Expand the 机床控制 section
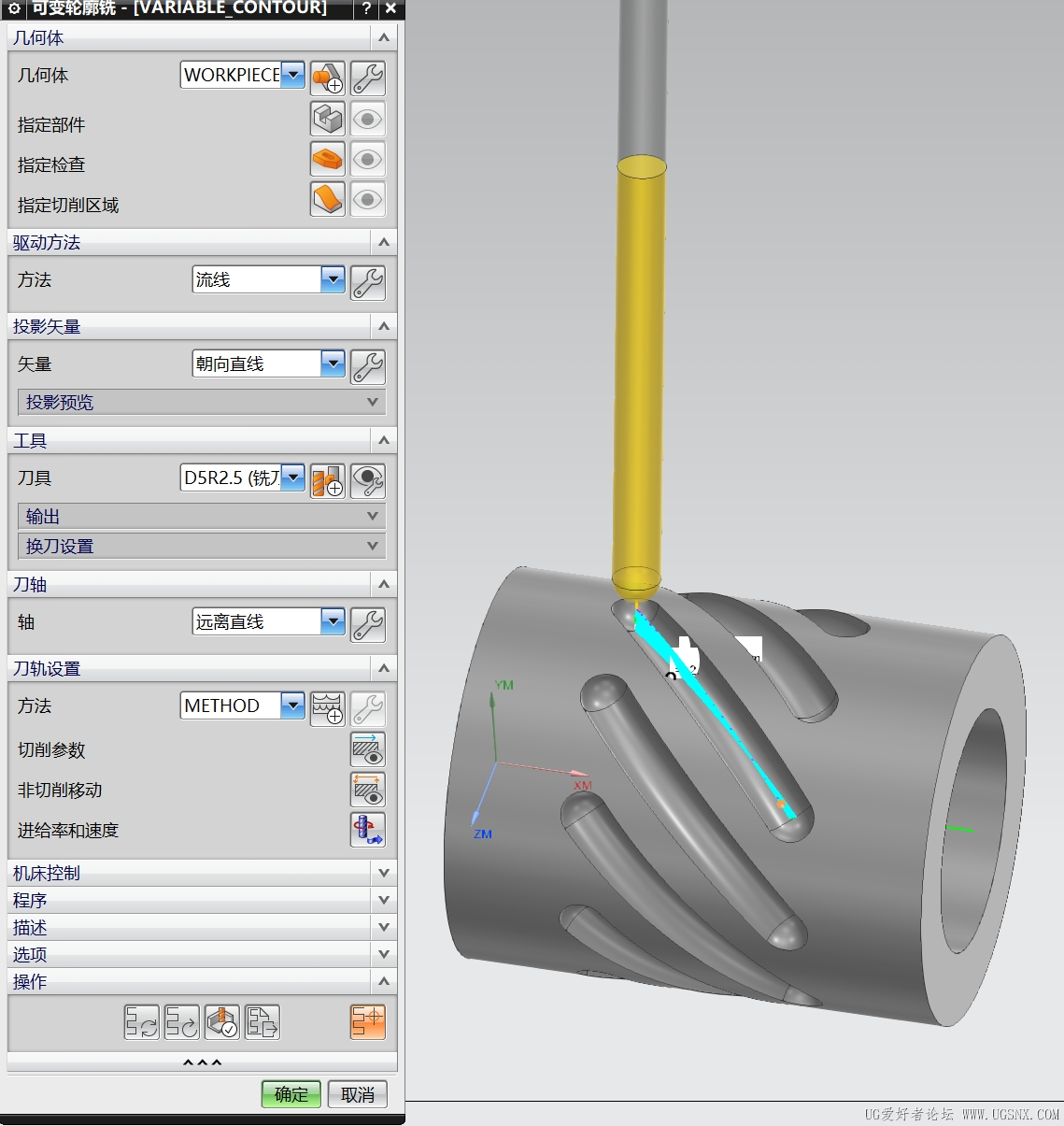Viewport: 1064px width, 1126px height. [x=202, y=874]
